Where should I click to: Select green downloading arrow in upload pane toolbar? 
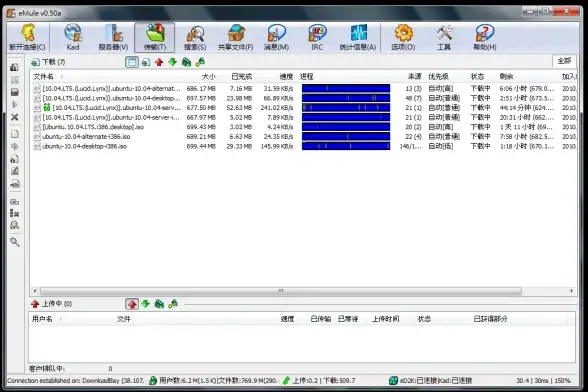146,304
